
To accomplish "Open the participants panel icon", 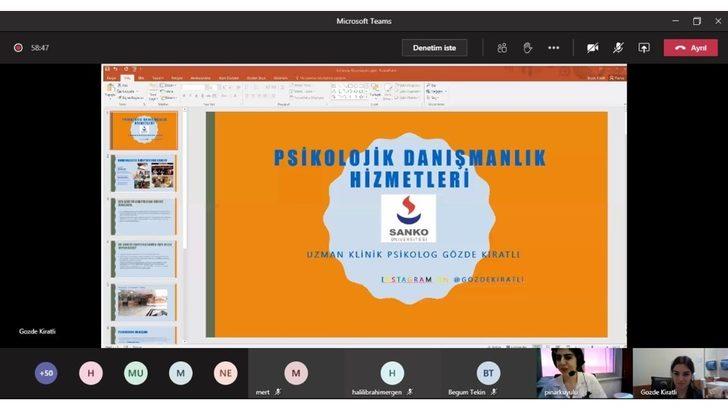I will tap(502, 48).
